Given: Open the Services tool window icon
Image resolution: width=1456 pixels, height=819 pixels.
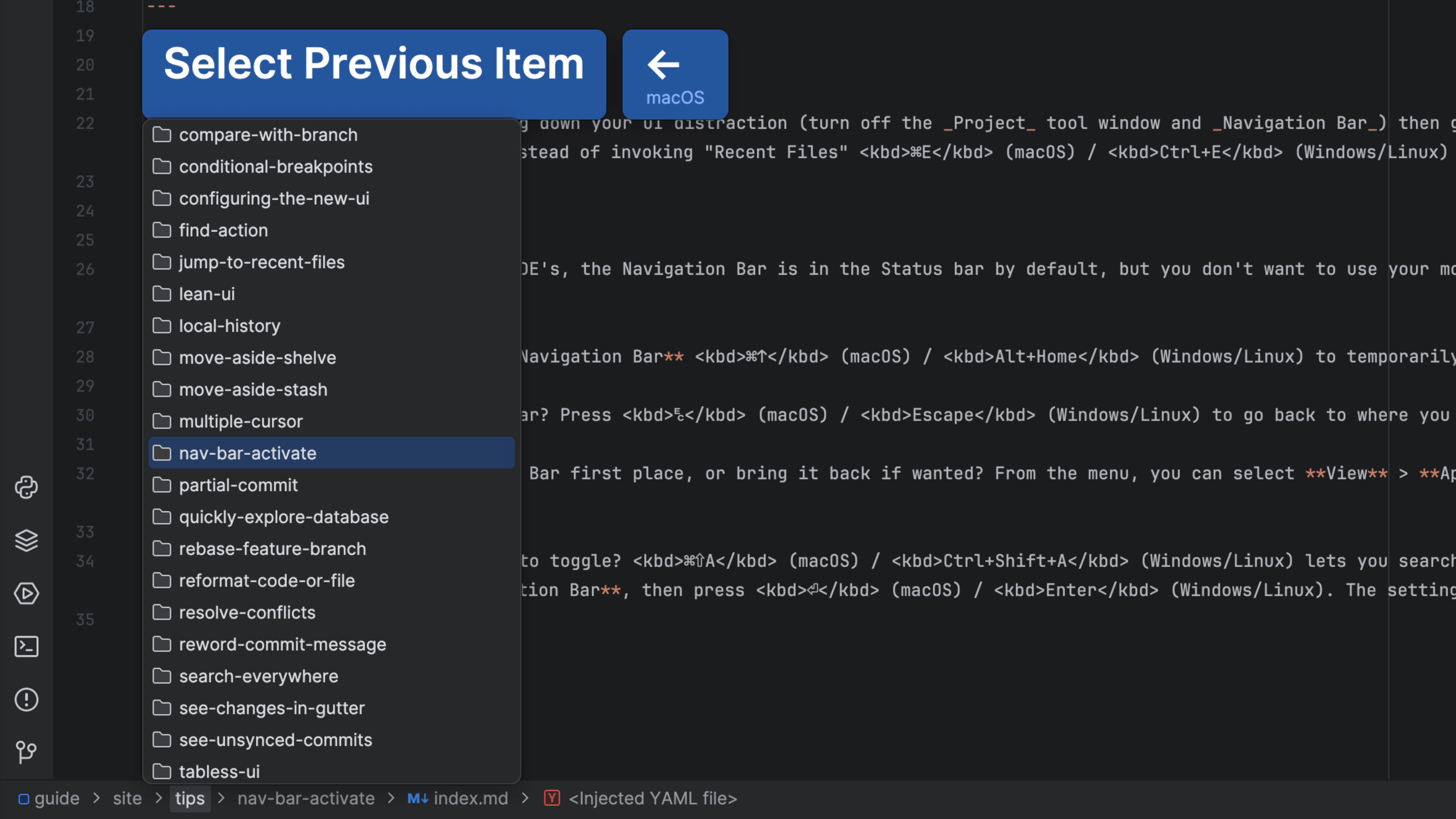Looking at the screenshot, I should [26, 593].
